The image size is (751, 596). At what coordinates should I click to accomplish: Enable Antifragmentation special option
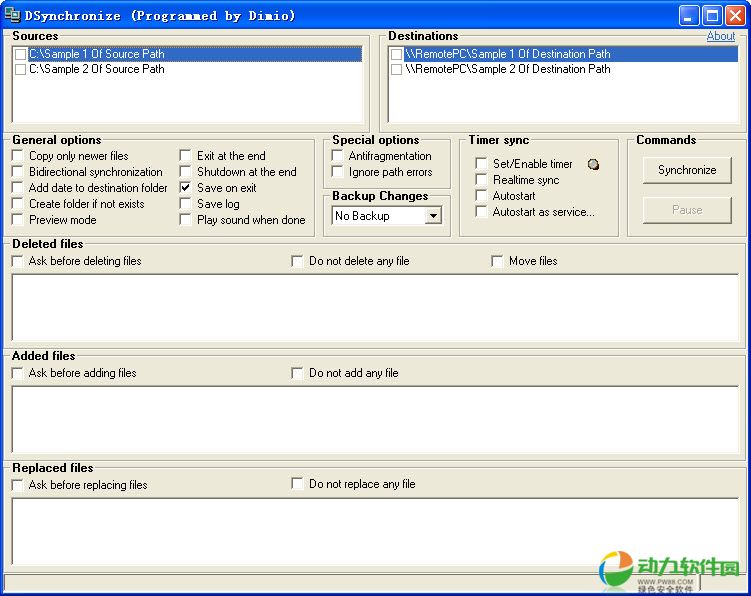(338, 156)
